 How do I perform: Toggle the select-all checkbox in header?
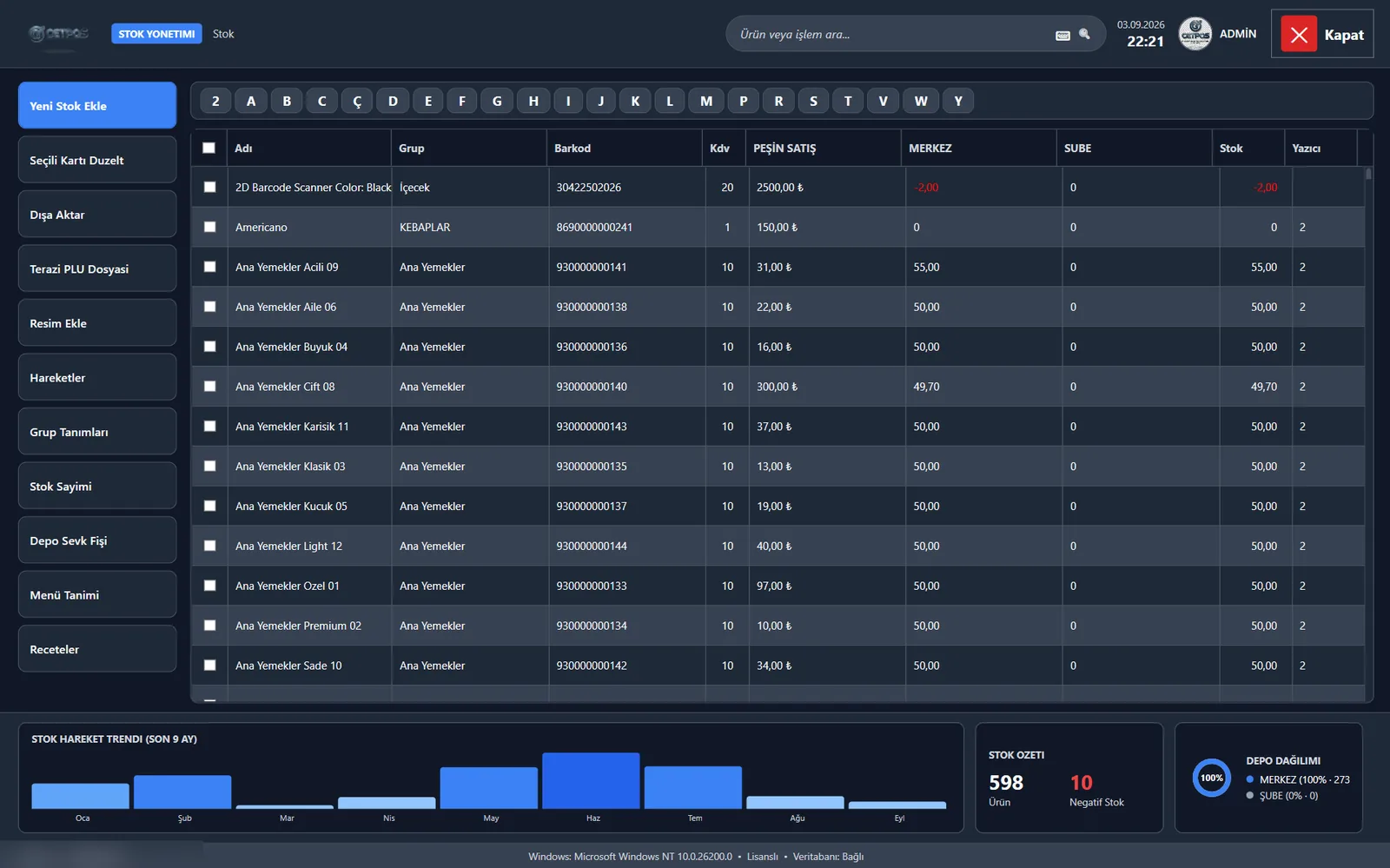point(208,148)
